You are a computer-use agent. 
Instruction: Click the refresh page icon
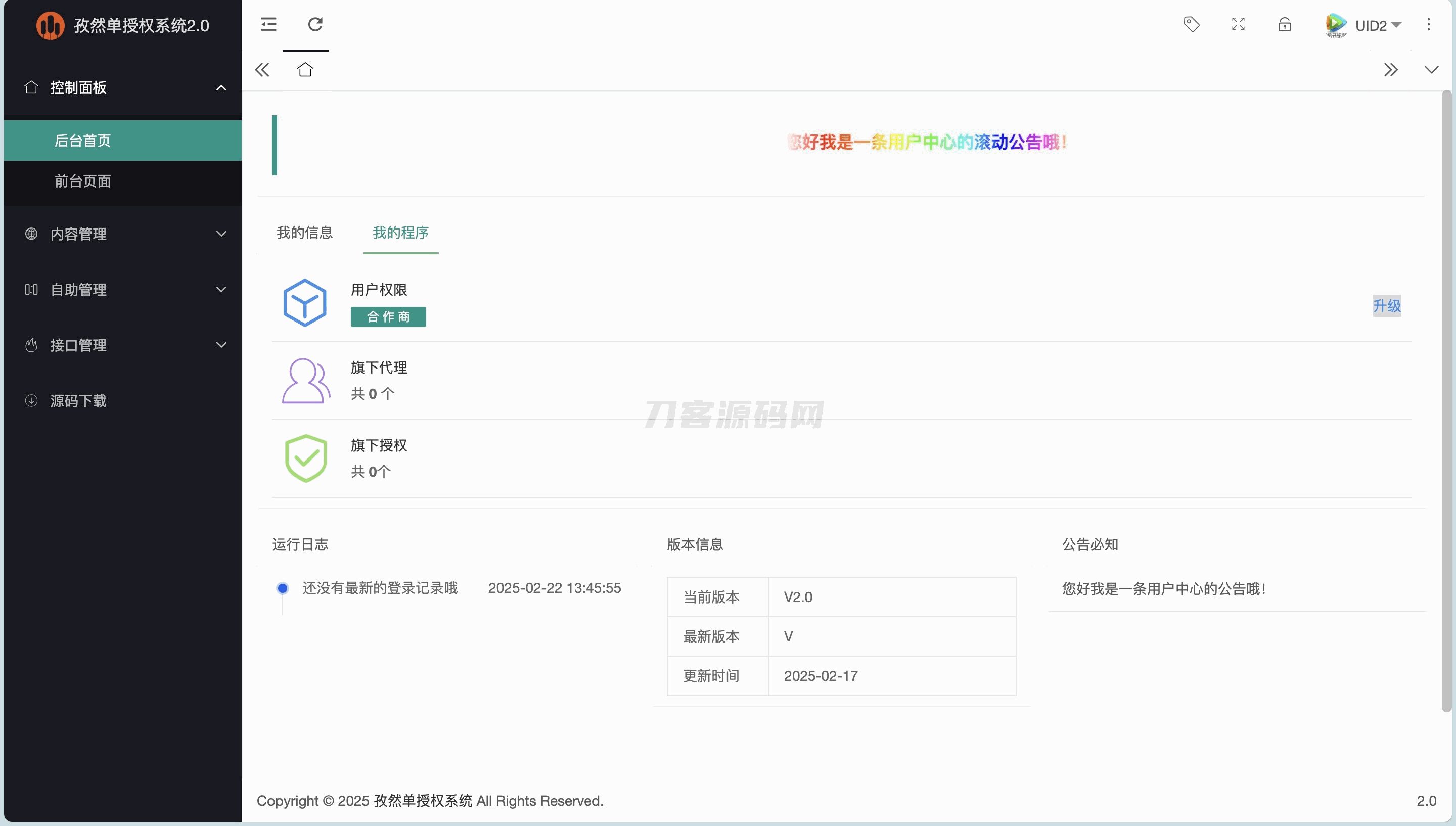click(x=315, y=24)
